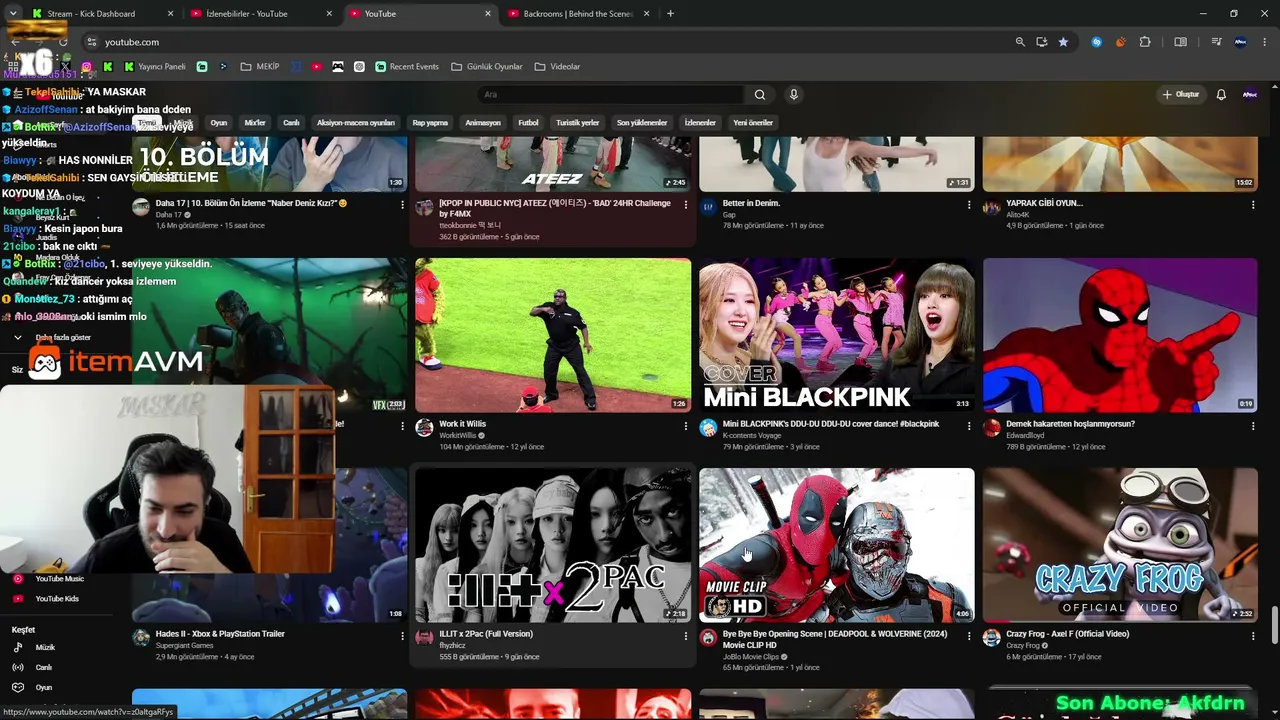
Task: Open YouTube notifications bell
Action: point(1221,95)
